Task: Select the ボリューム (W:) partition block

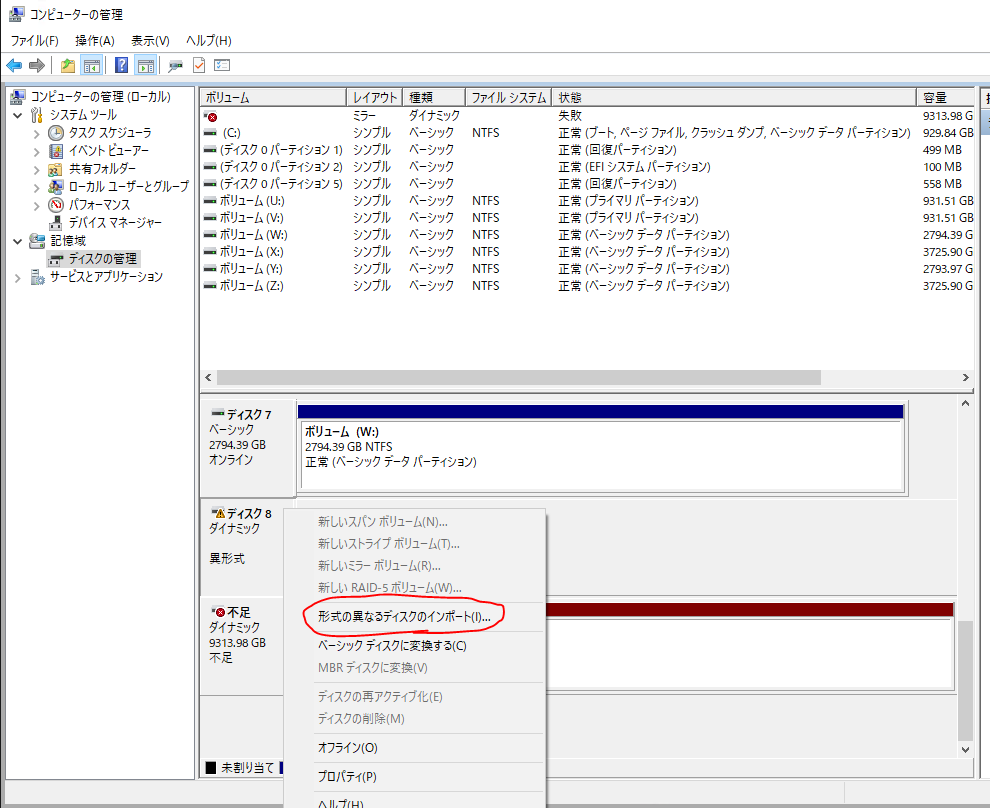Action: (x=602, y=455)
